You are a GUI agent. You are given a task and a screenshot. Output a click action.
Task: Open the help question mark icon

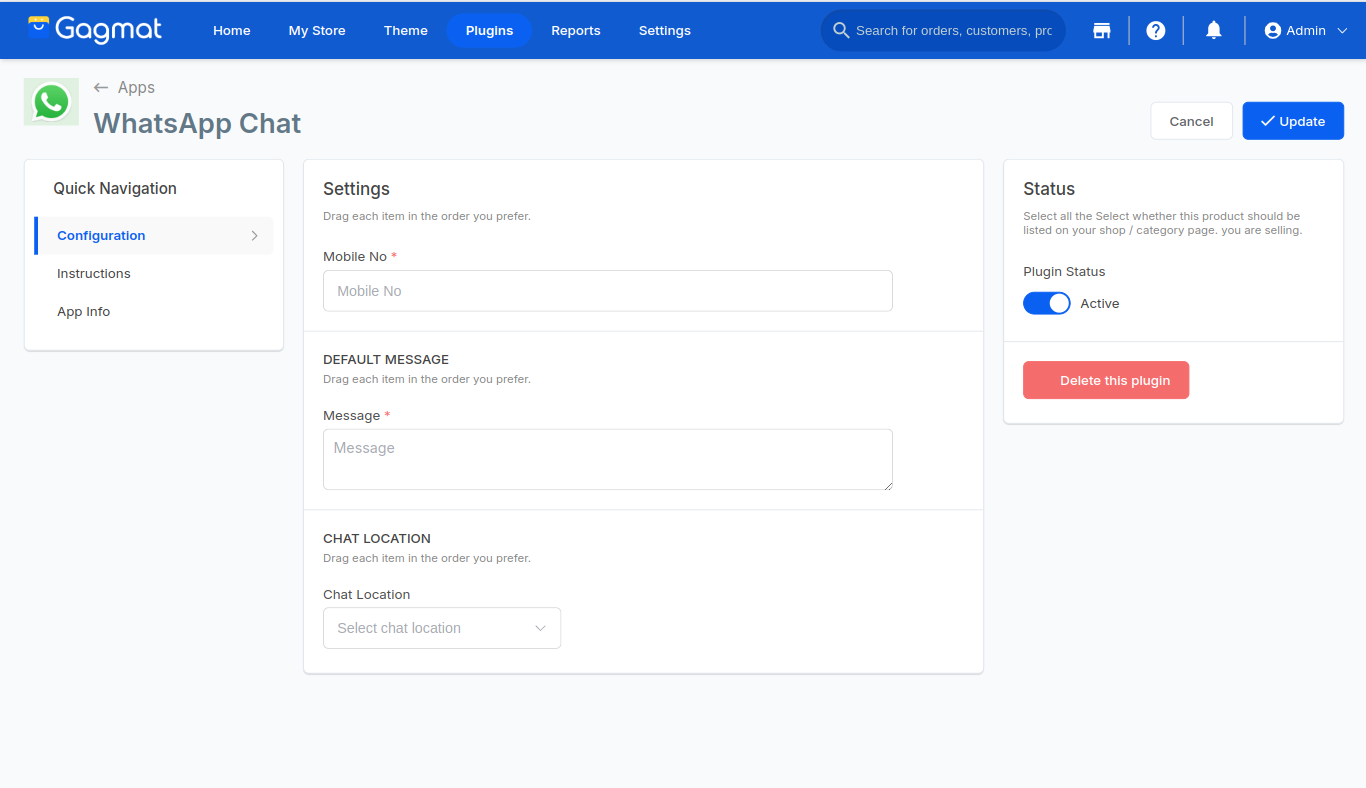(1156, 31)
